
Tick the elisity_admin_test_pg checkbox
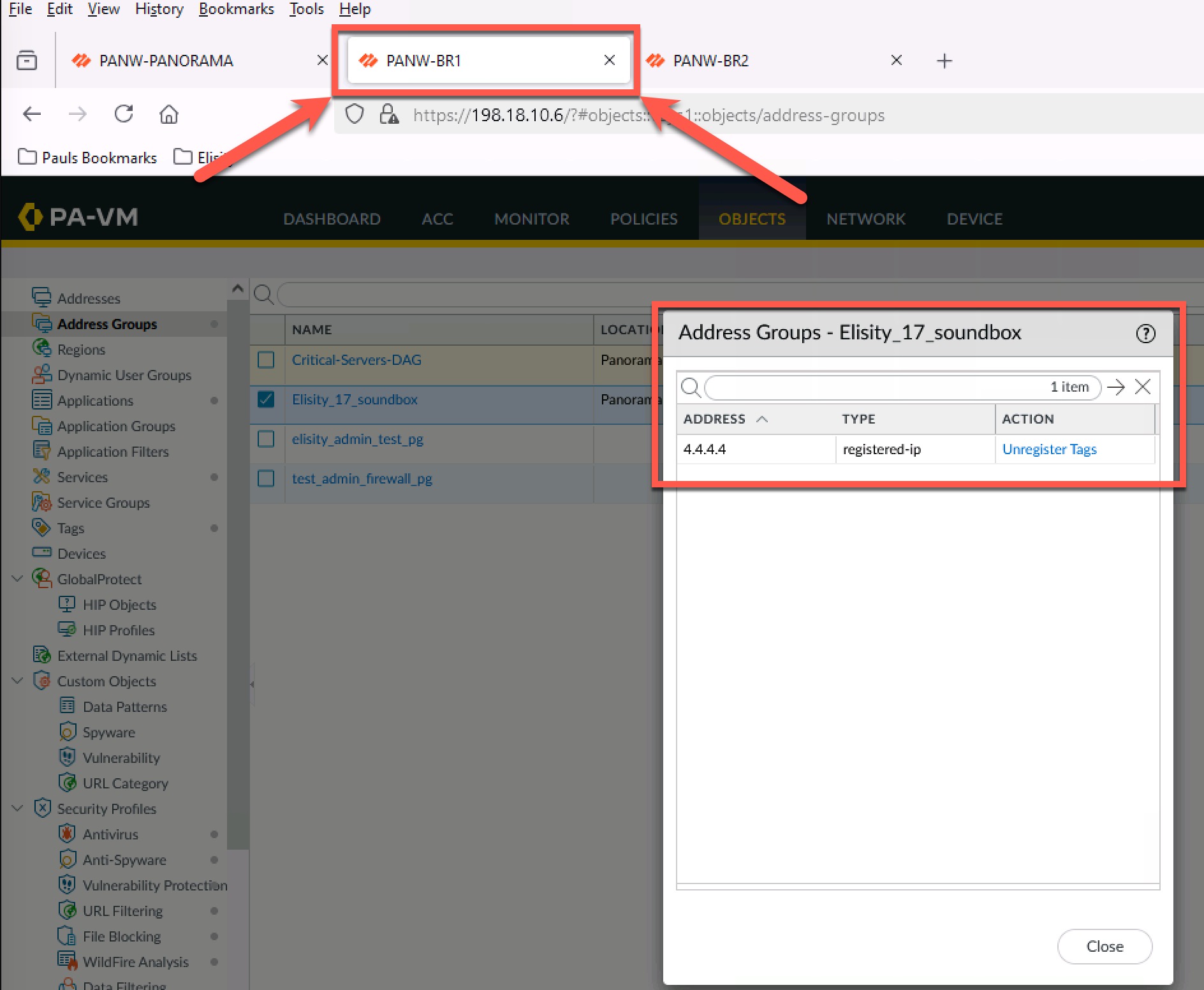tap(266, 439)
